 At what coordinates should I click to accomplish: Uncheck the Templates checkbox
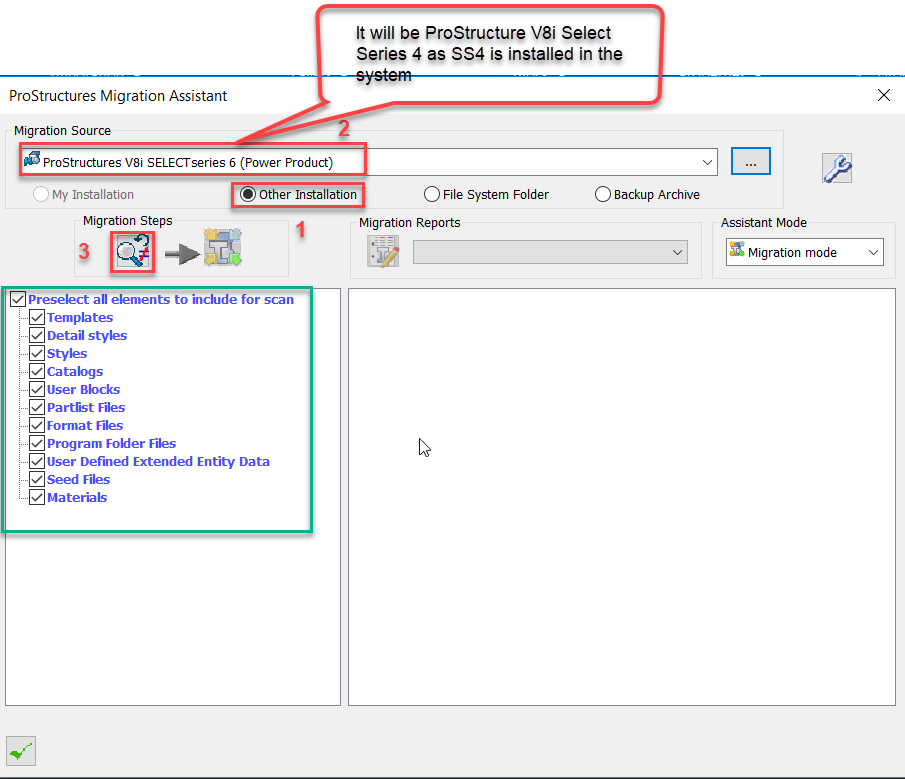(x=37, y=317)
